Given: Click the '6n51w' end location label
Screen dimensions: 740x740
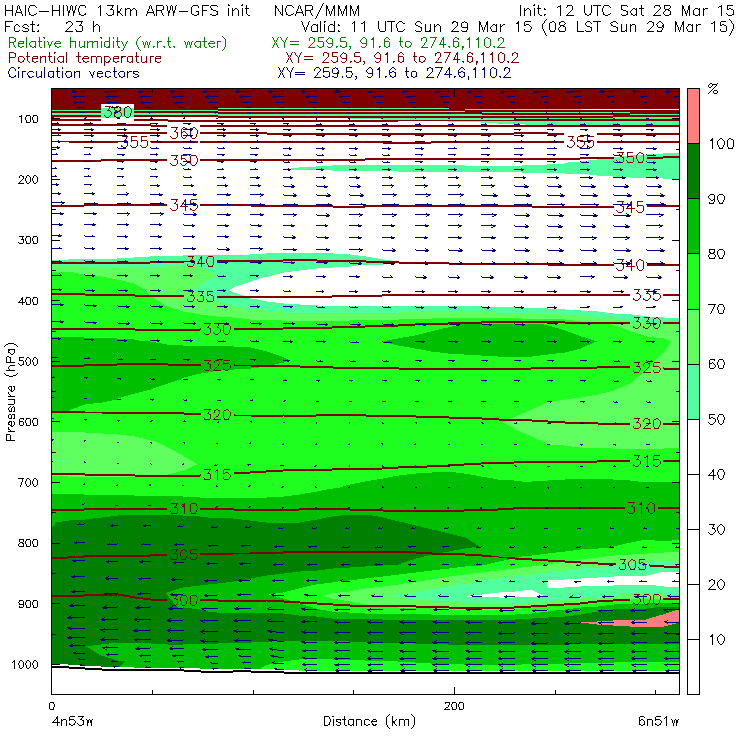Looking at the screenshot, I should point(658,721).
